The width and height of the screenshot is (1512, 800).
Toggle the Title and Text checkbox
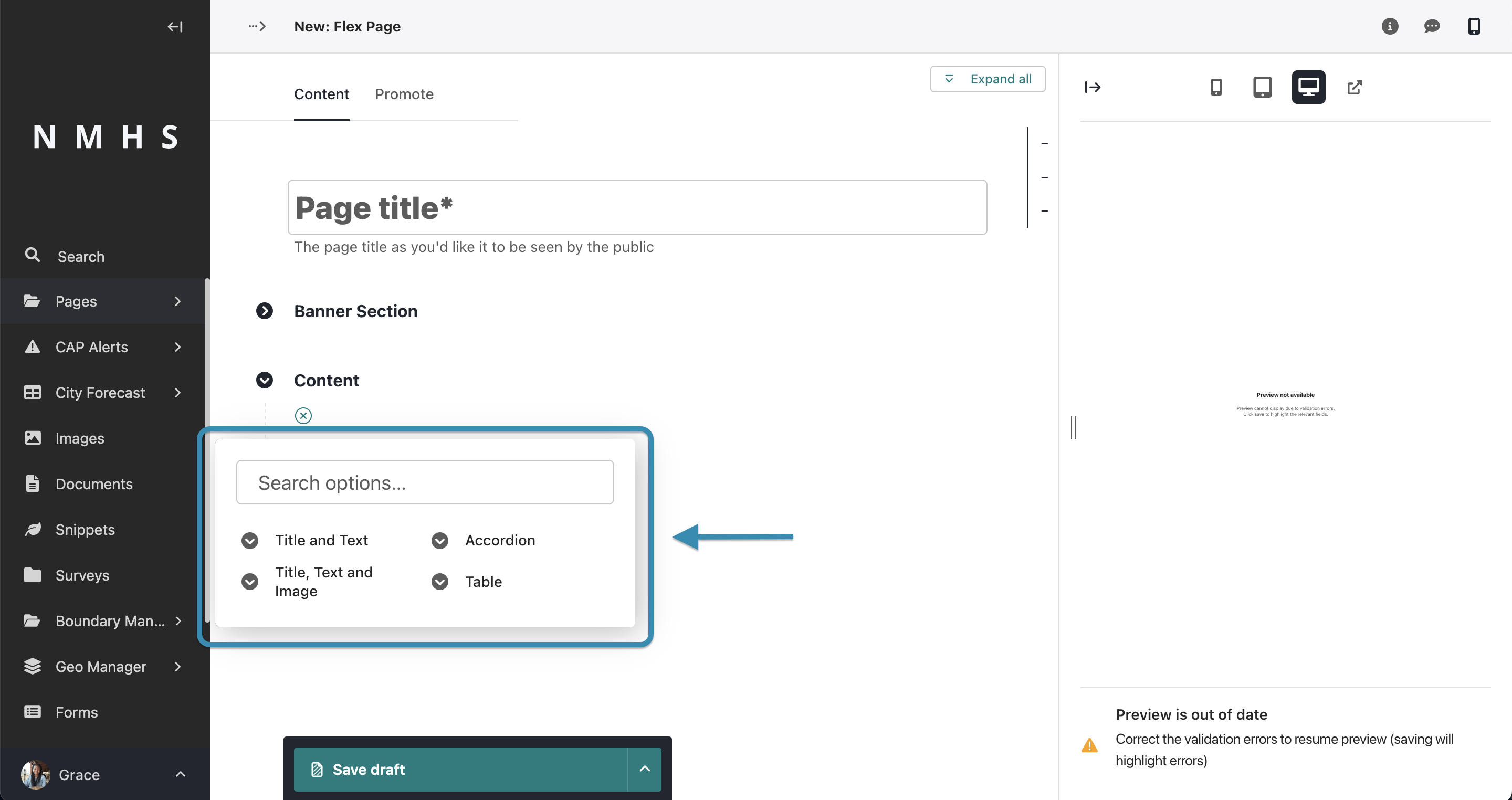pos(250,540)
